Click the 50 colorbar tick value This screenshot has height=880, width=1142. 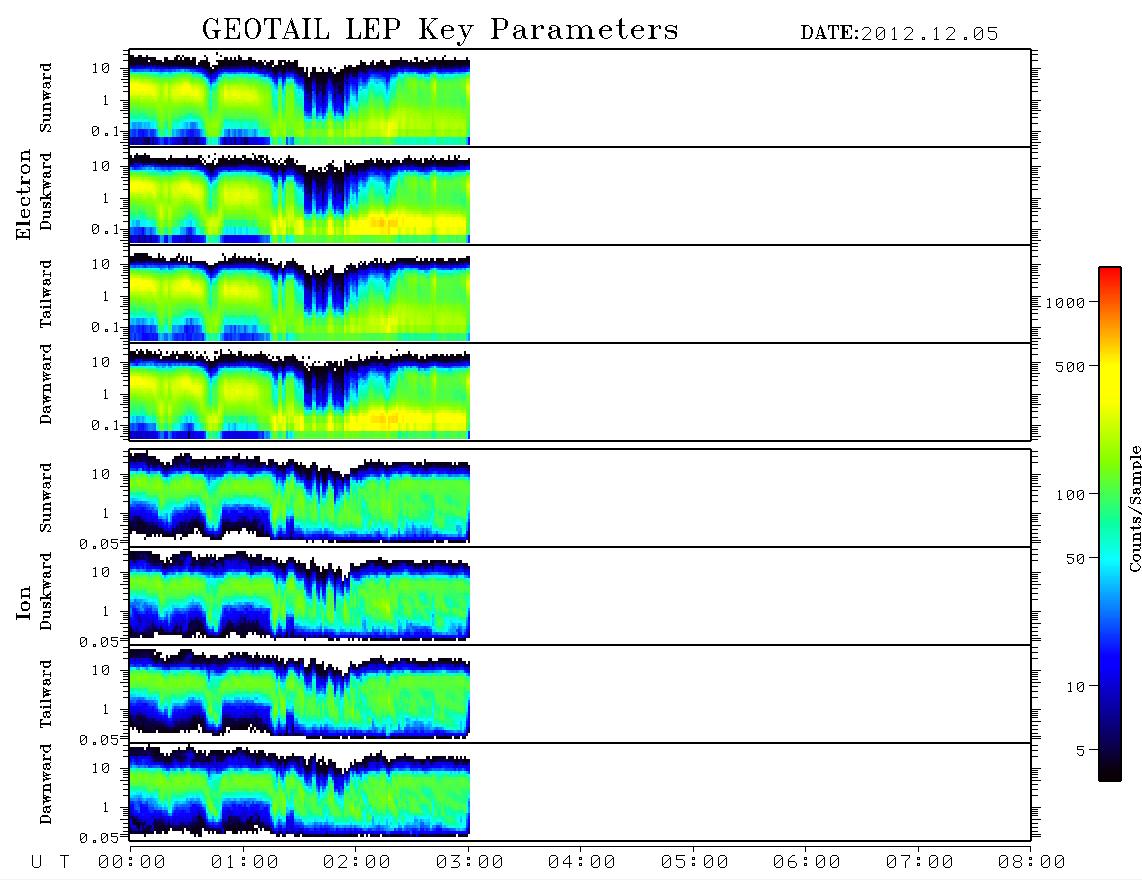point(1075,559)
